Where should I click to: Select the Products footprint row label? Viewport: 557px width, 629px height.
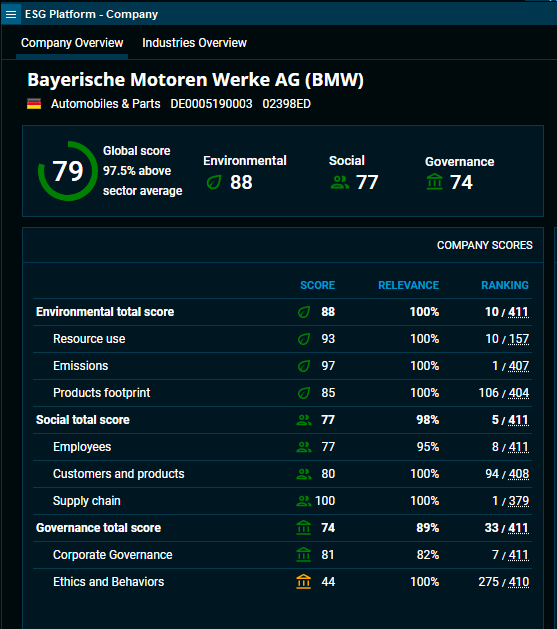101,393
